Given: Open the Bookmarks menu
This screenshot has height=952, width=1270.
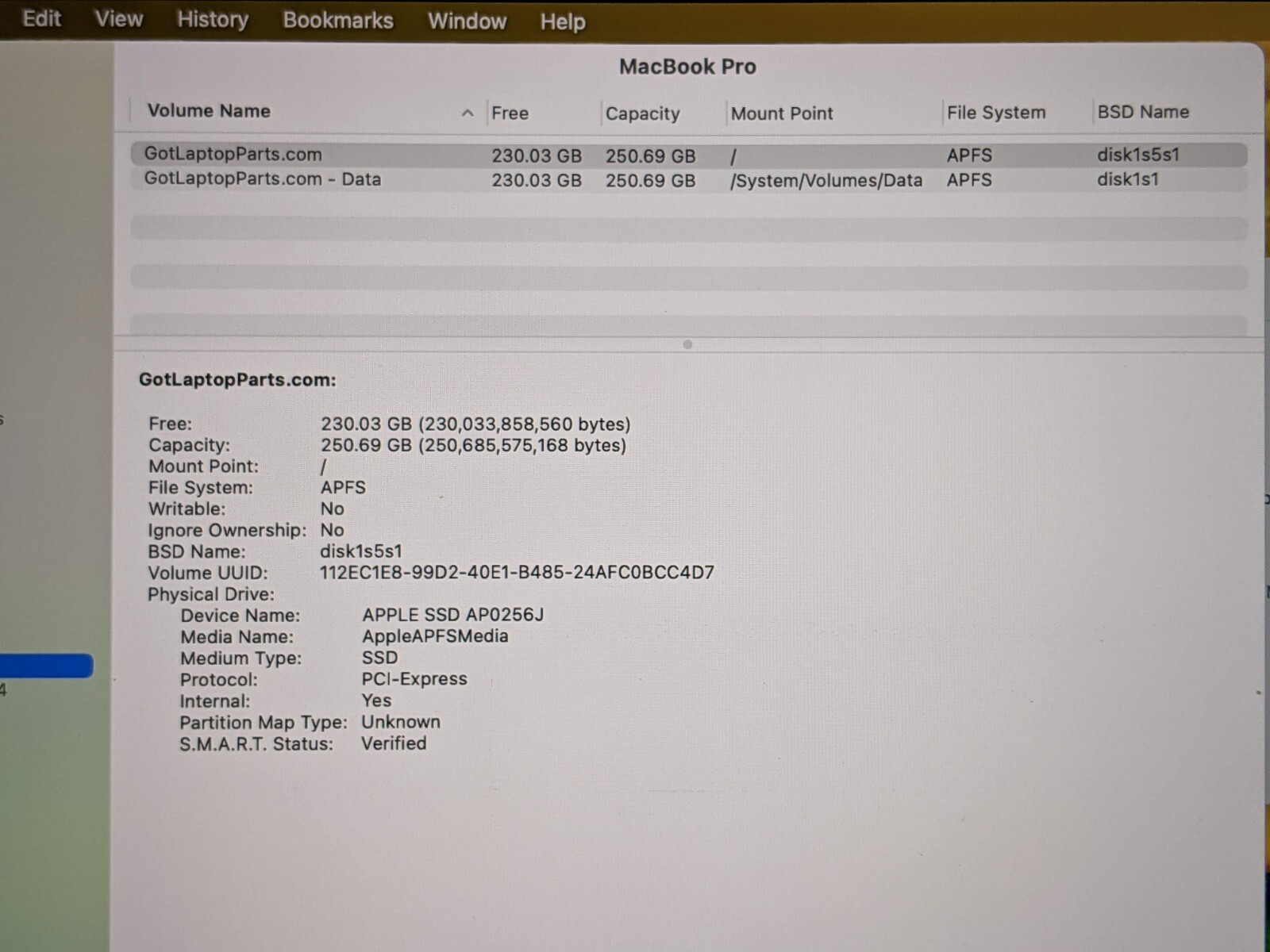Looking at the screenshot, I should point(338,21).
